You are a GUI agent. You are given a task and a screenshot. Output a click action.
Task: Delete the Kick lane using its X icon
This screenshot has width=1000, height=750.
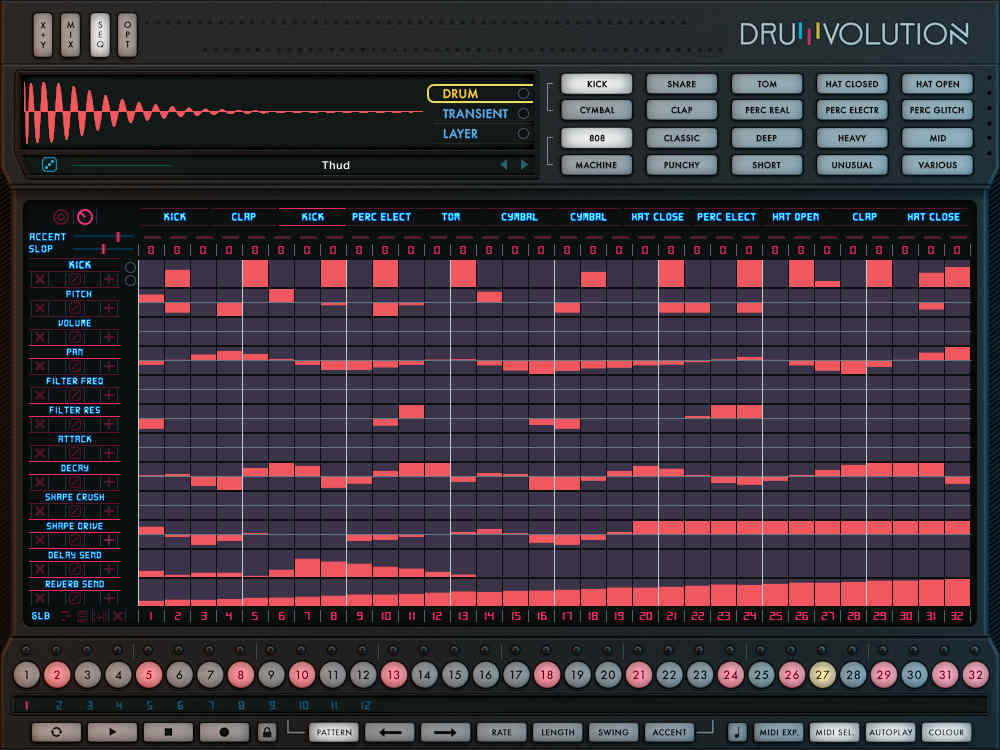click(x=39, y=280)
